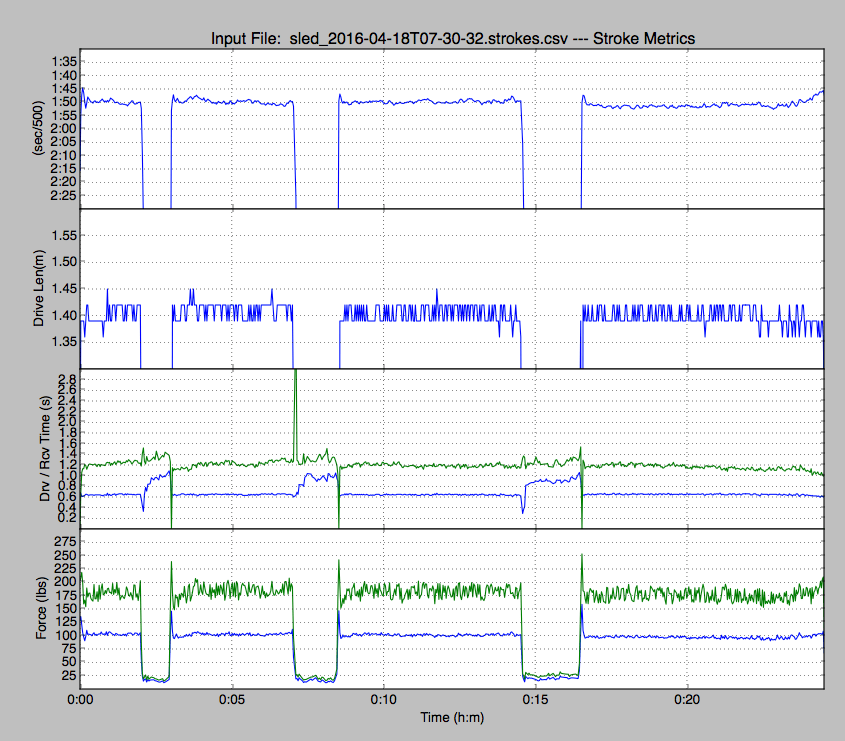The width and height of the screenshot is (845, 741).
Task: Select the 0:05 time tick label
Action: pos(232,699)
